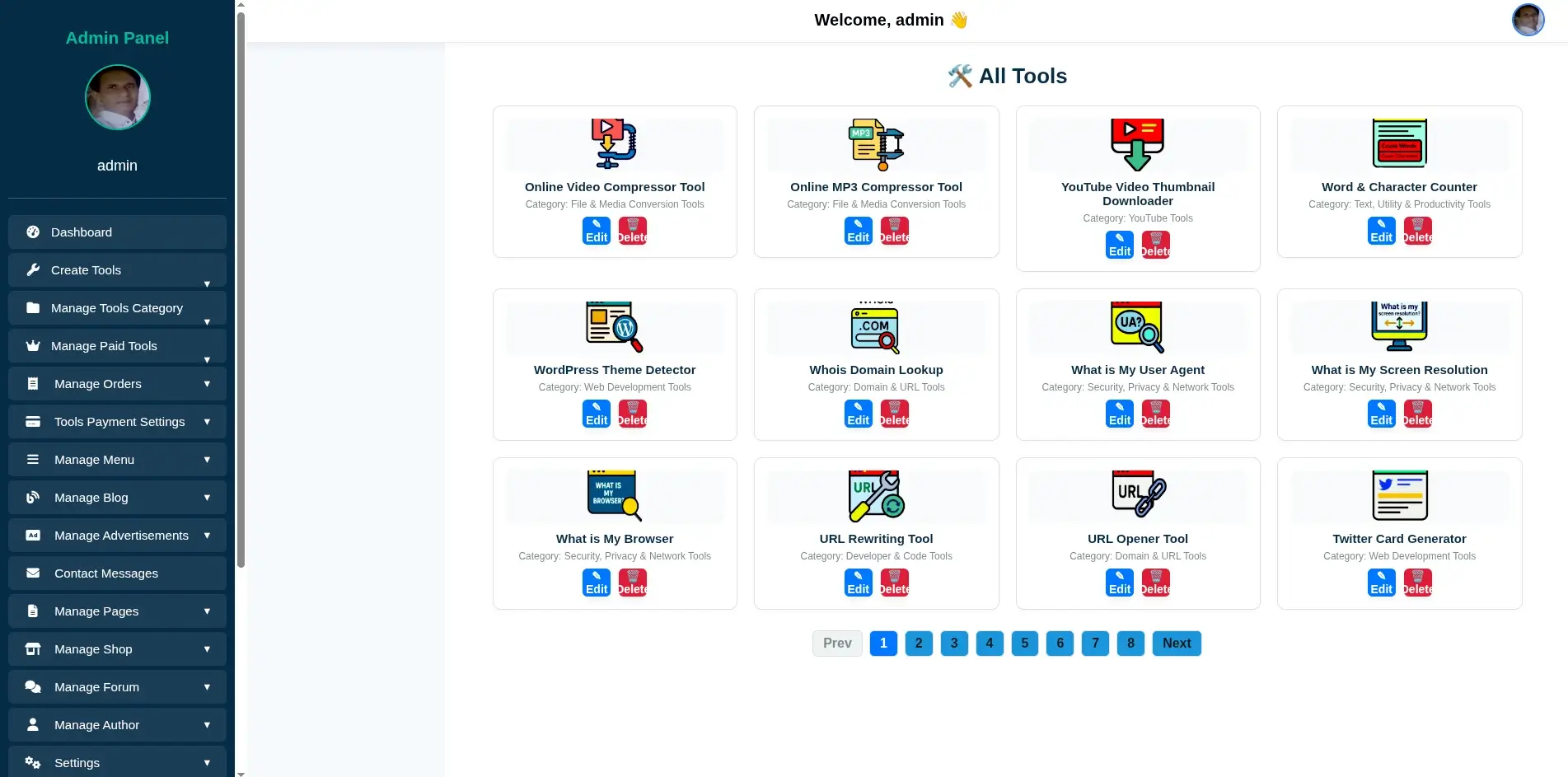Delete the URL Rewriting Tool
The image size is (1568, 777).
coord(894,583)
